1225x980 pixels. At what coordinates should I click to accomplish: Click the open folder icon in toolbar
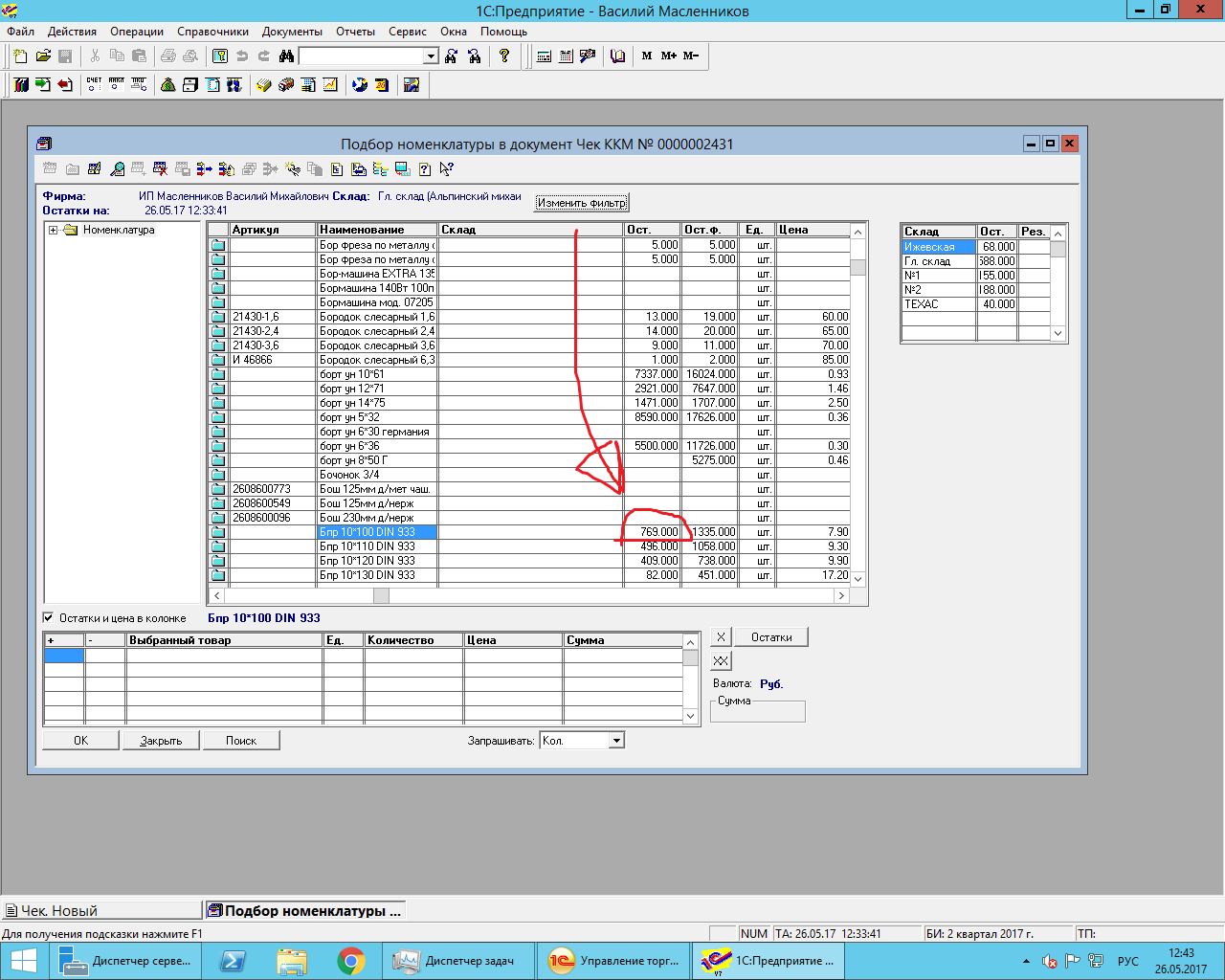point(43,56)
